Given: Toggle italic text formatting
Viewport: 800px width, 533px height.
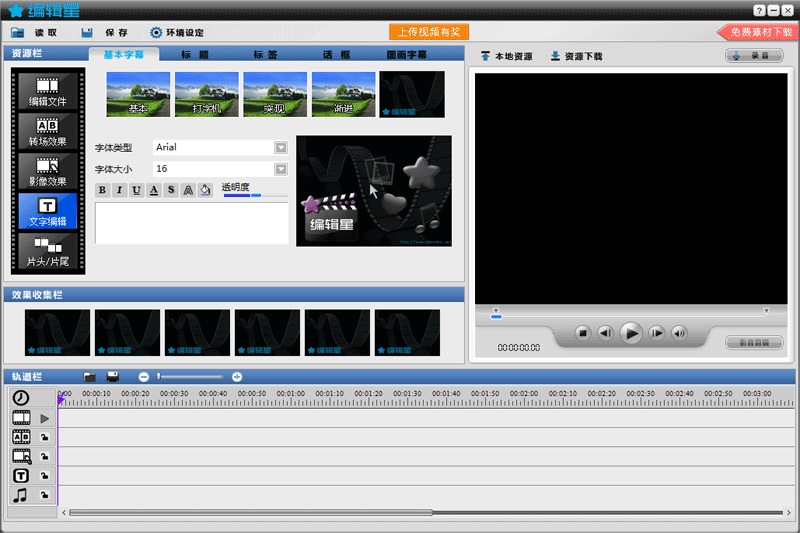Looking at the screenshot, I should [x=119, y=190].
